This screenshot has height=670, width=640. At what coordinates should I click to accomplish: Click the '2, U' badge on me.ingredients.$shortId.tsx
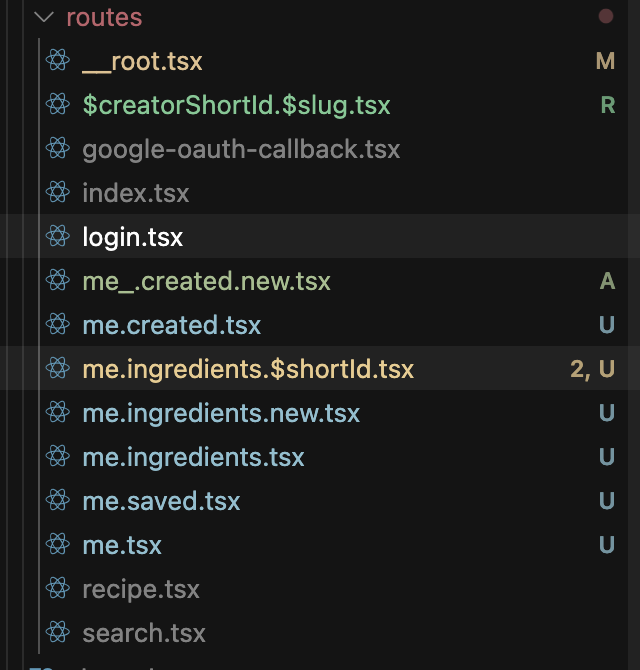593,369
